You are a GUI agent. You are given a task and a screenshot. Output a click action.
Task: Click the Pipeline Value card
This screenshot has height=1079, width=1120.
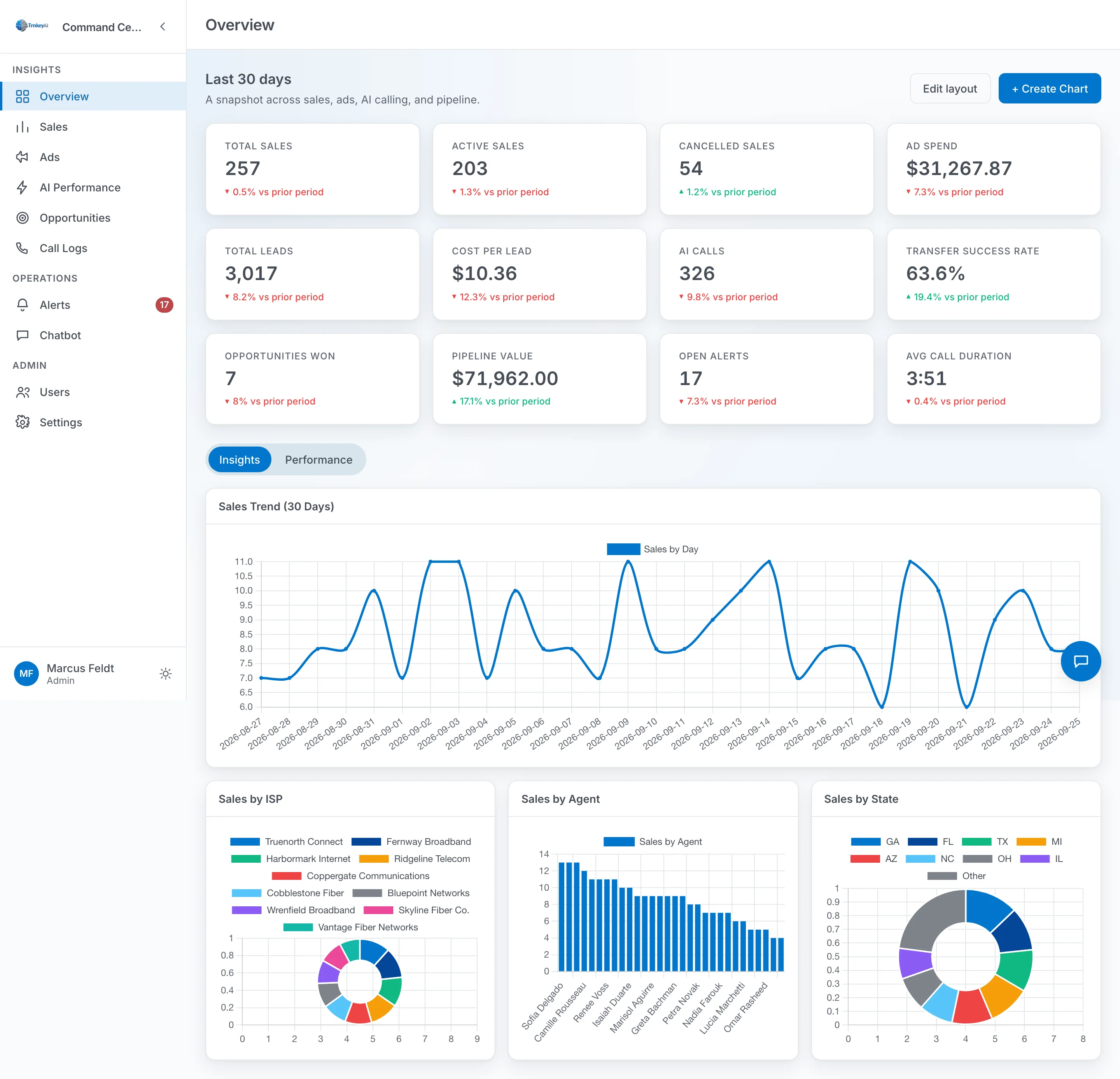(x=539, y=379)
